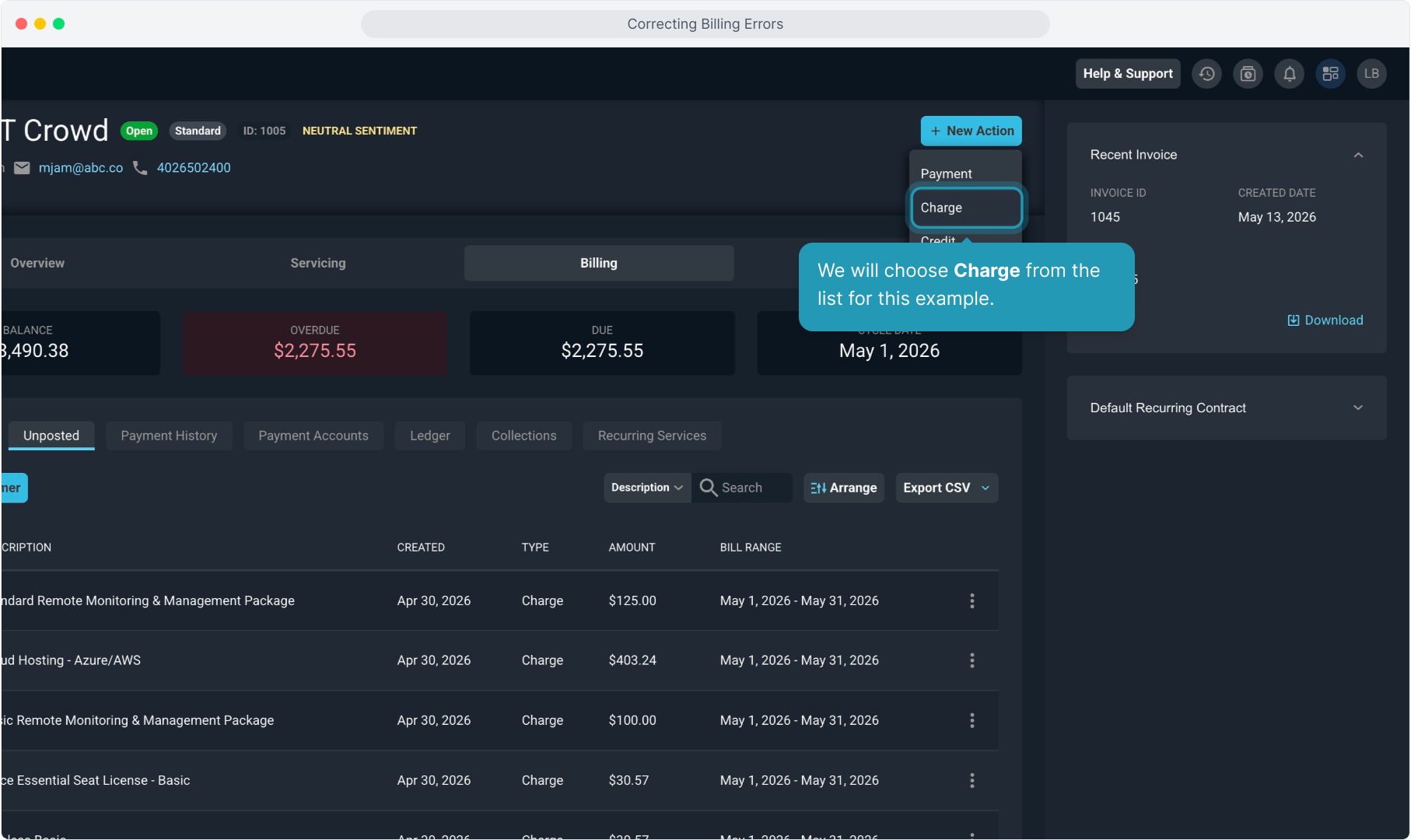Image resolution: width=1411 pixels, height=840 pixels.
Task: Switch to the Overview tab
Action: 37,263
